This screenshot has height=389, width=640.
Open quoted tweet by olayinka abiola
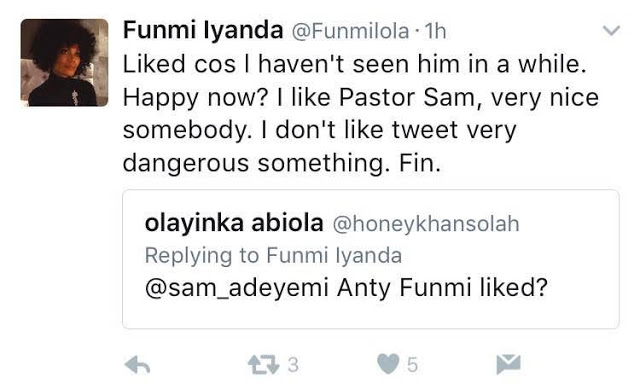371,259
